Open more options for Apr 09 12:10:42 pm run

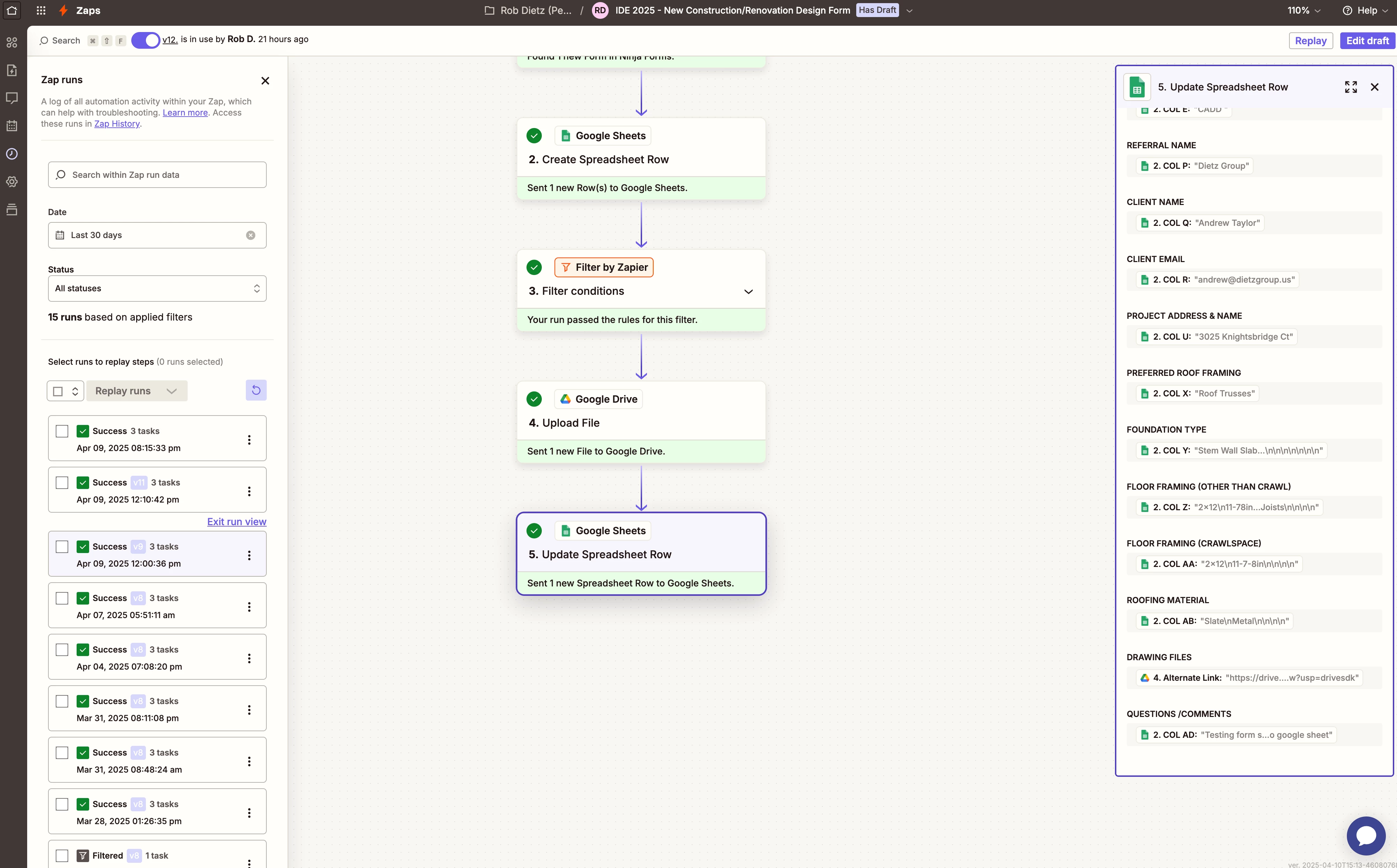click(249, 491)
